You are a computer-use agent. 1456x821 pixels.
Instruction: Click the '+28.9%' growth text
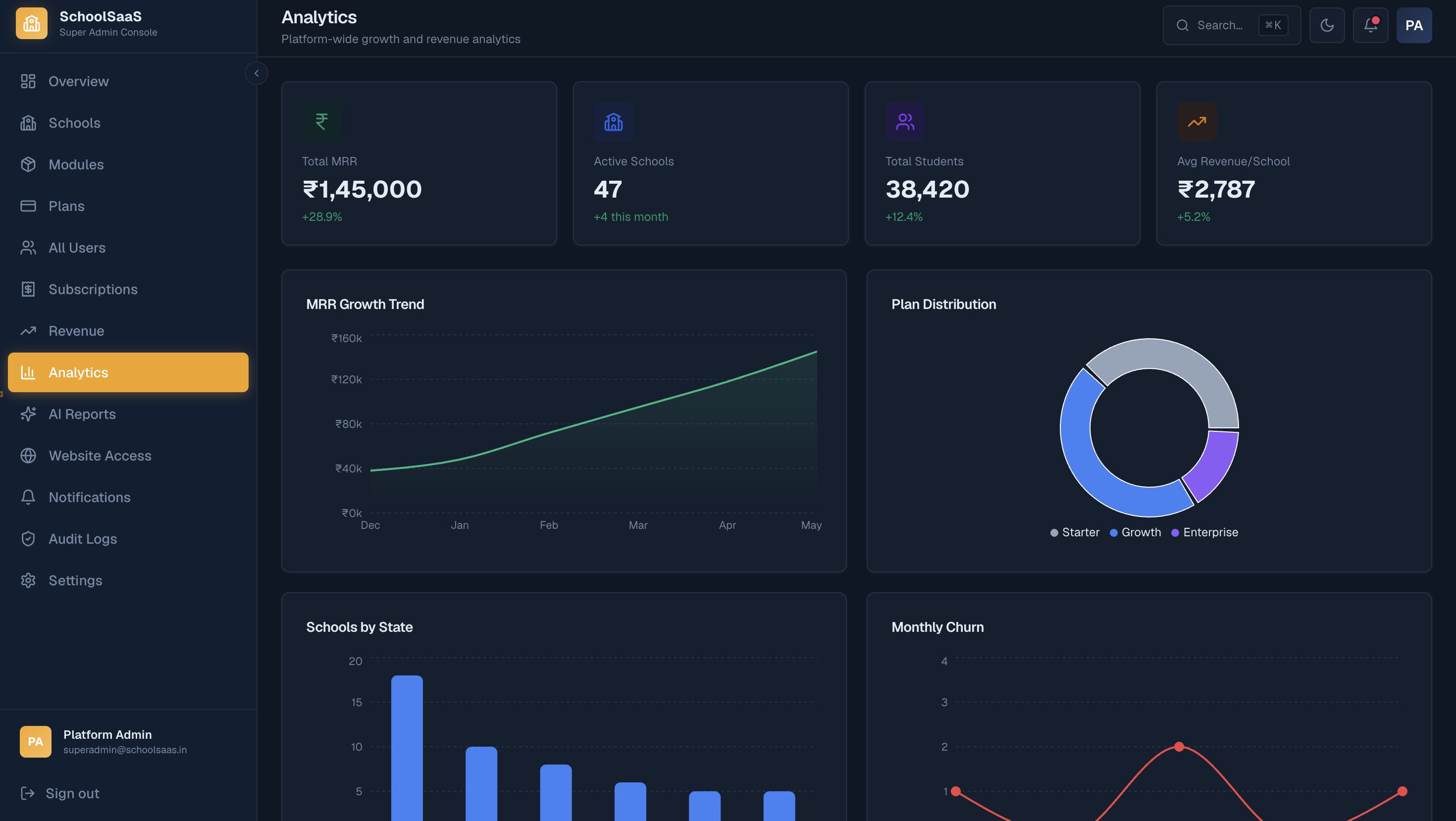[321, 217]
